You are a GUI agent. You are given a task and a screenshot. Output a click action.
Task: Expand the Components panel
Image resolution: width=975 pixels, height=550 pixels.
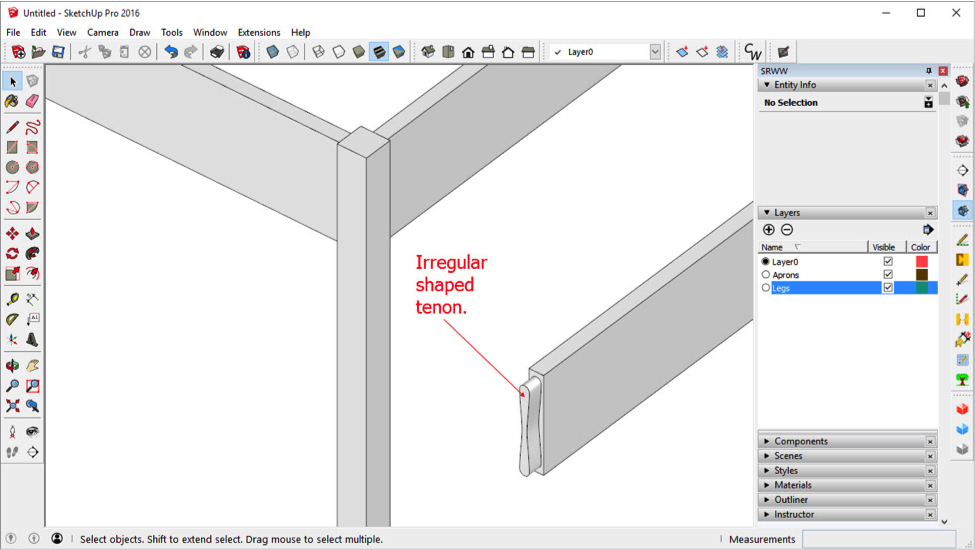pos(801,441)
